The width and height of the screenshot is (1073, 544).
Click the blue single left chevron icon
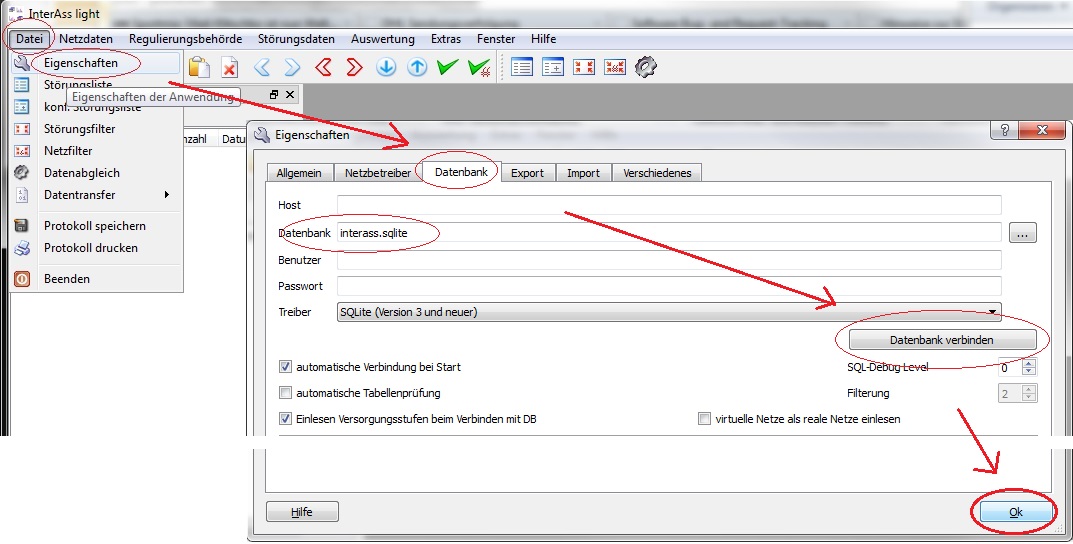pyautogui.click(x=262, y=67)
